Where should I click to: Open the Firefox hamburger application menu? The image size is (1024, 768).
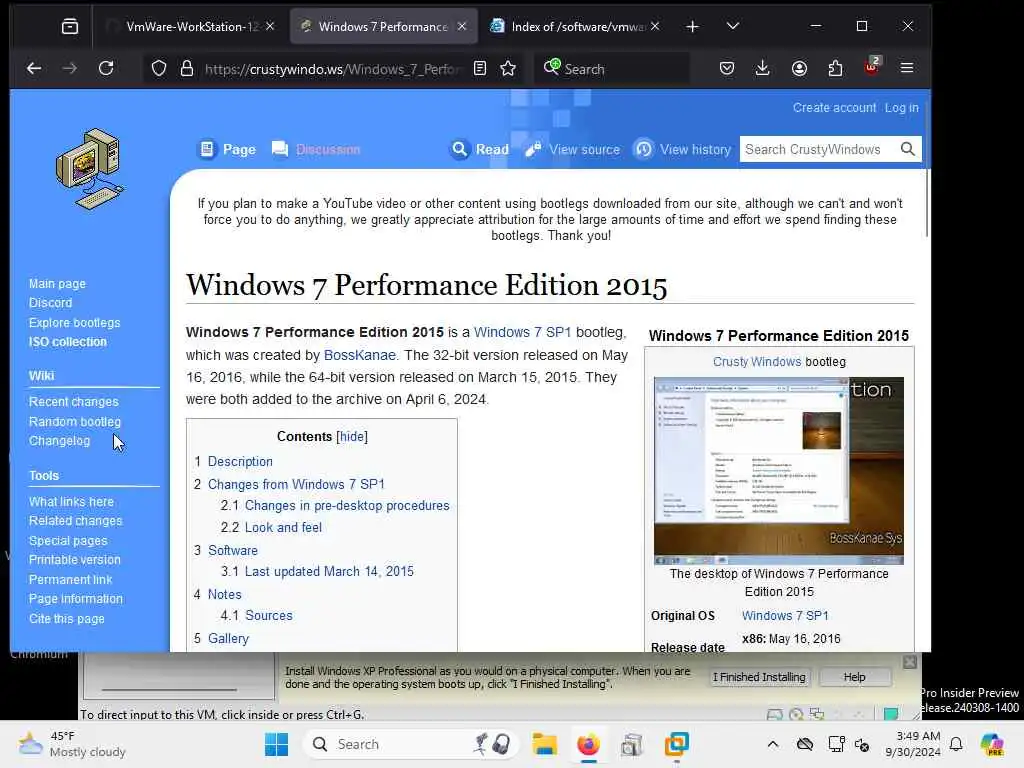click(x=907, y=69)
